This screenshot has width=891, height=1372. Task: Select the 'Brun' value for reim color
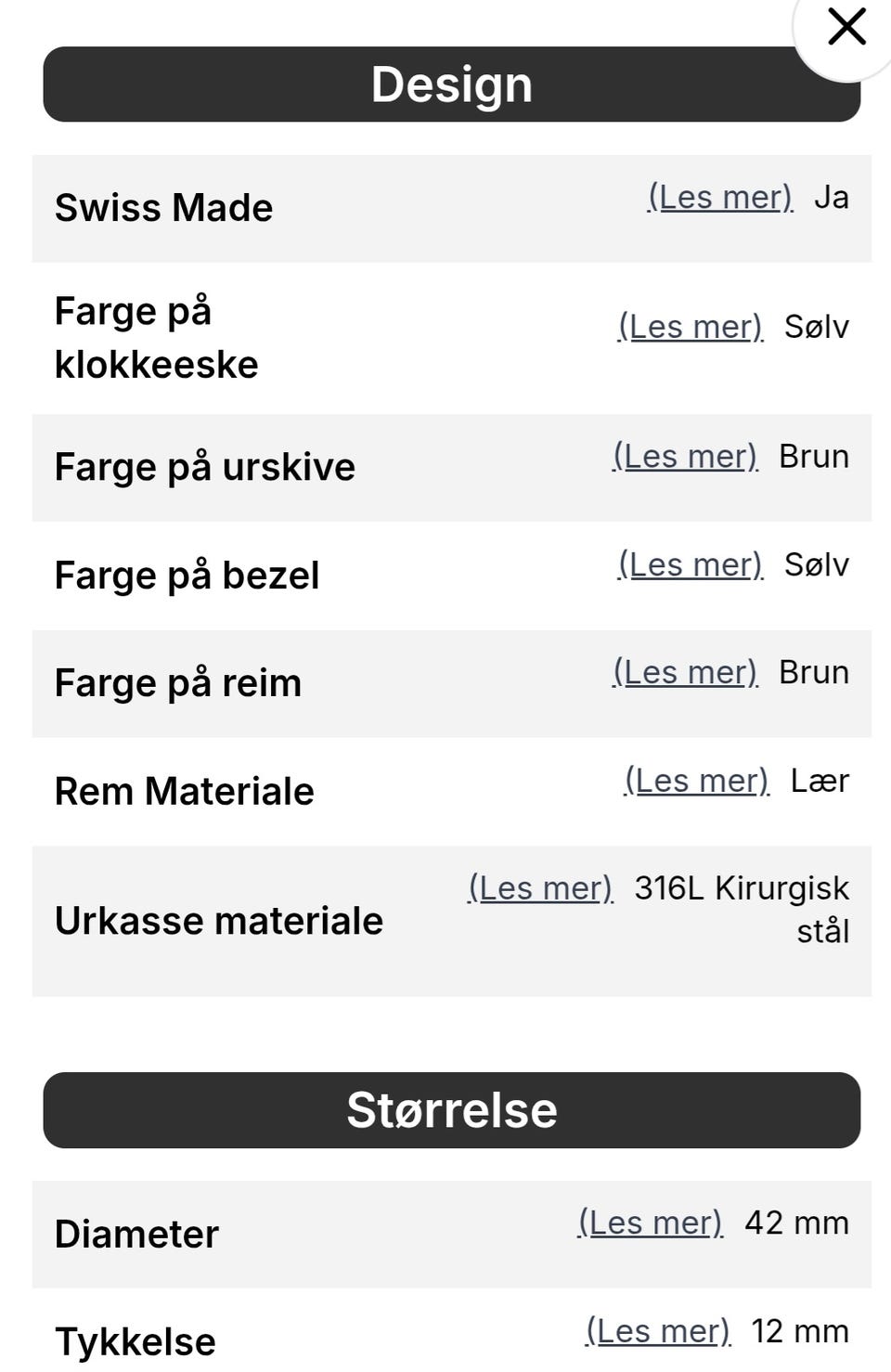coord(813,672)
